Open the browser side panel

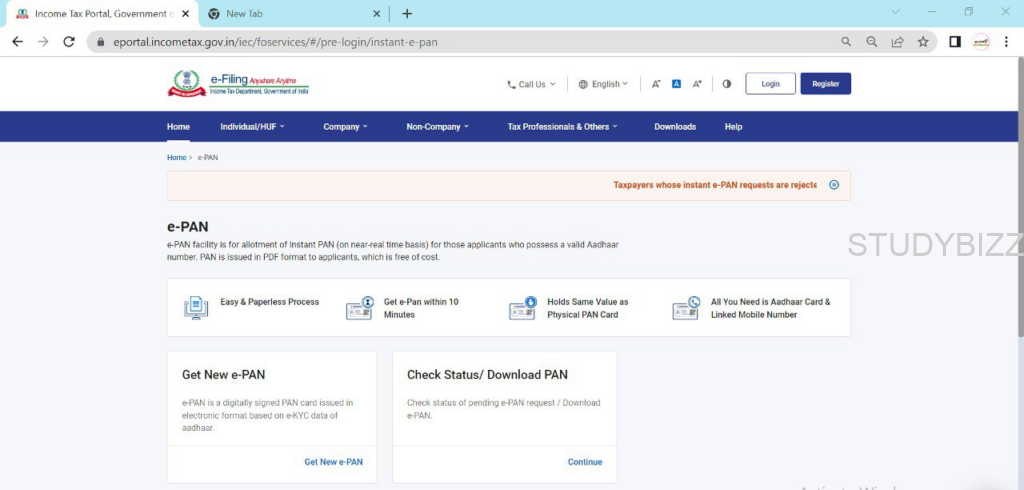[954, 42]
